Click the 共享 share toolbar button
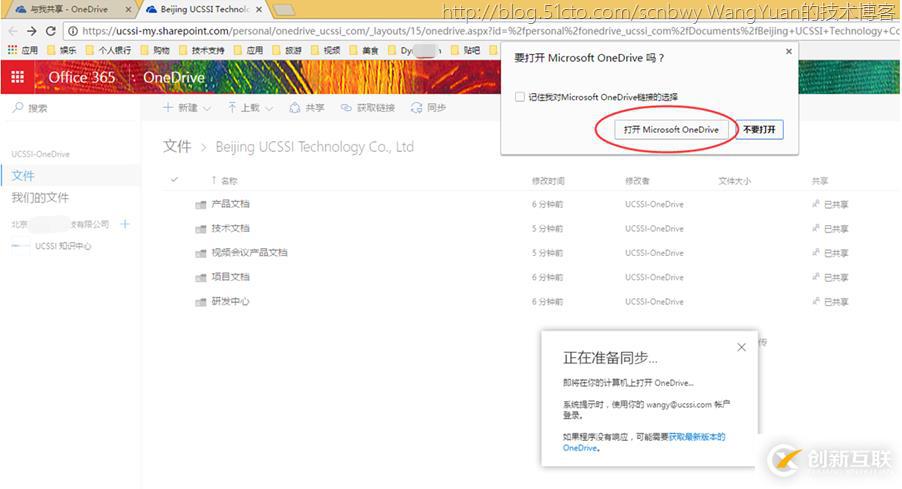Viewport: 902px width, 489px height. [307, 108]
